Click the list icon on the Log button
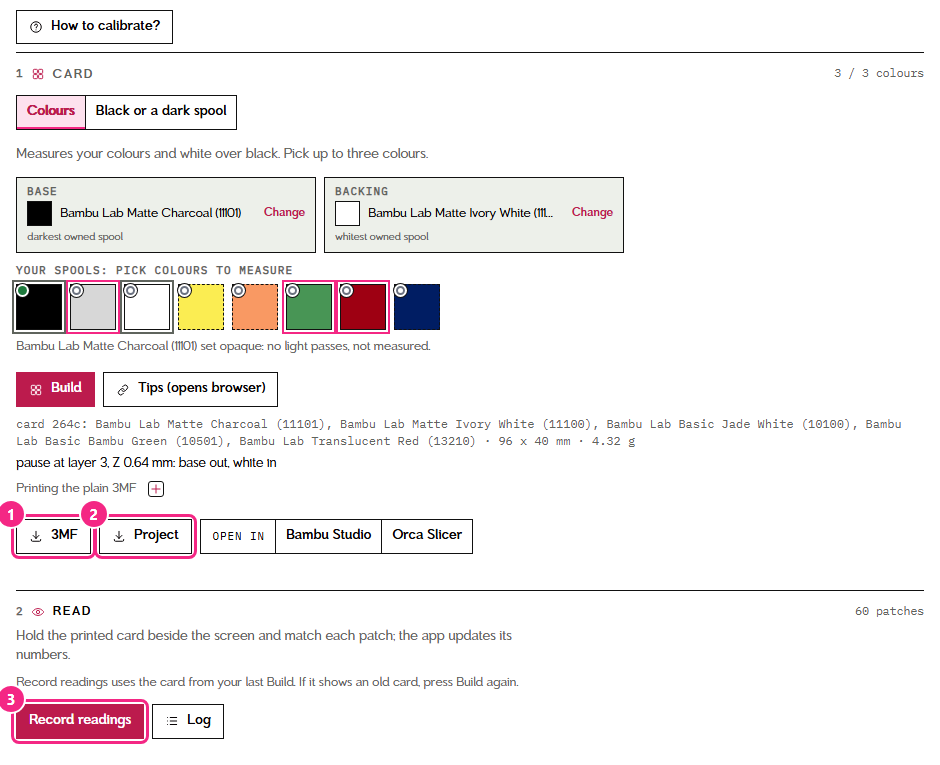 pyautogui.click(x=172, y=721)
